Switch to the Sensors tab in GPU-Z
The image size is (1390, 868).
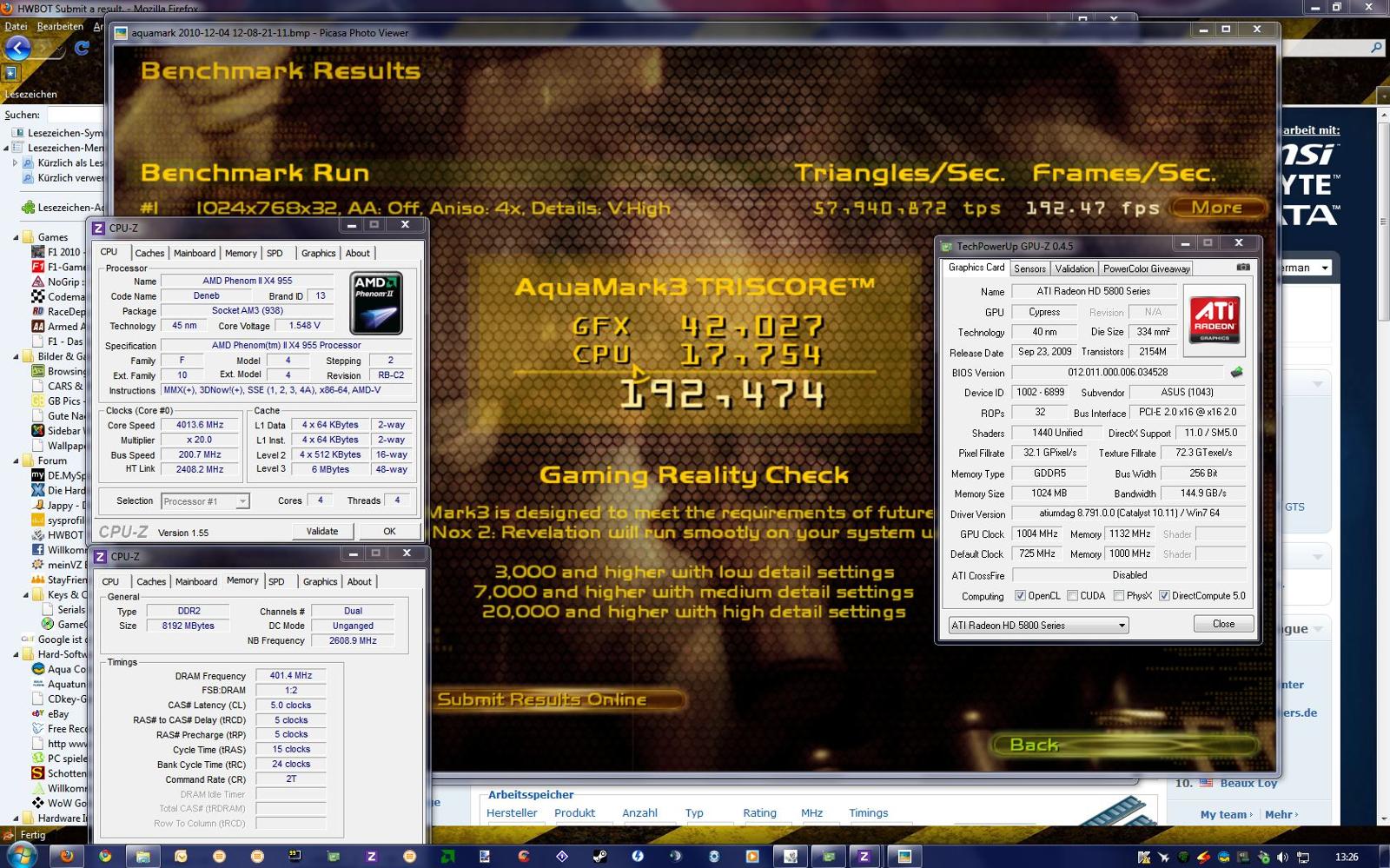[1030, 269]
